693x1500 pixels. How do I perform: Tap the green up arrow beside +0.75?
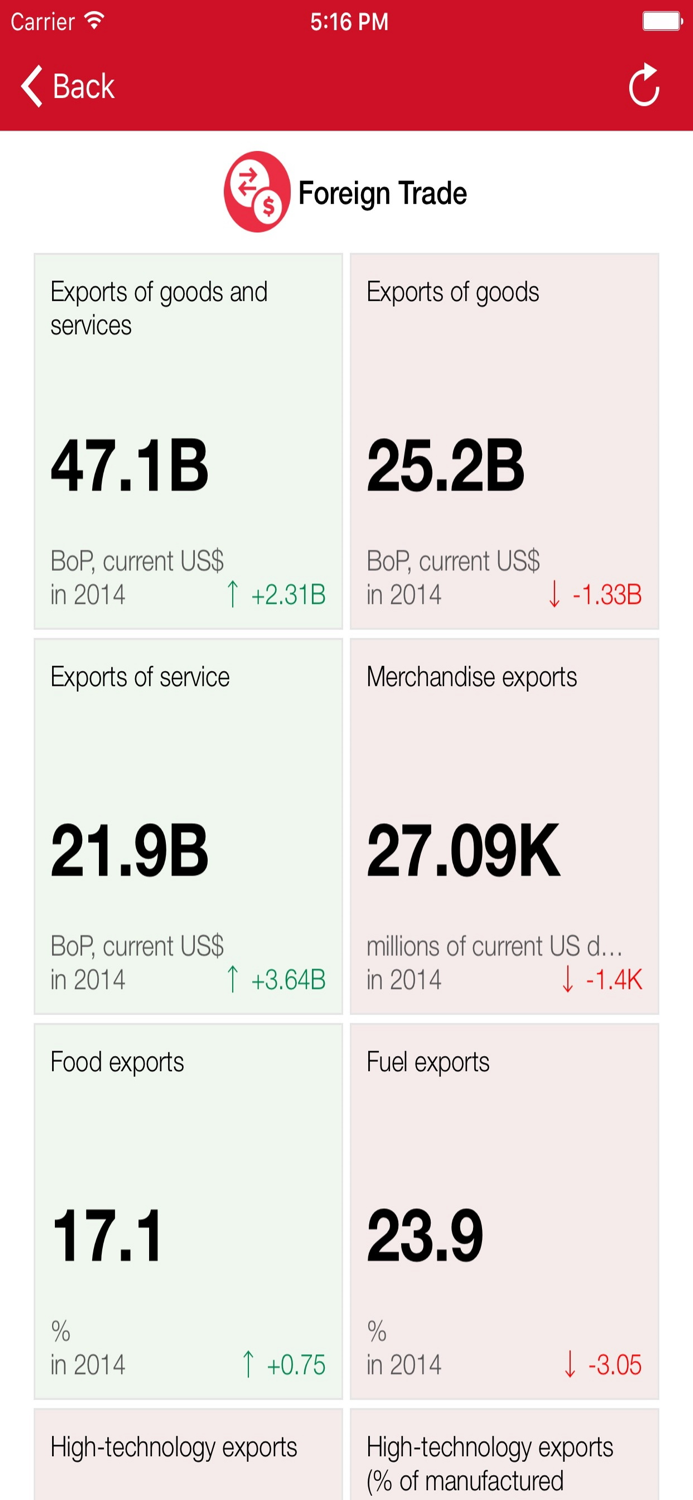coord(249,1365)
